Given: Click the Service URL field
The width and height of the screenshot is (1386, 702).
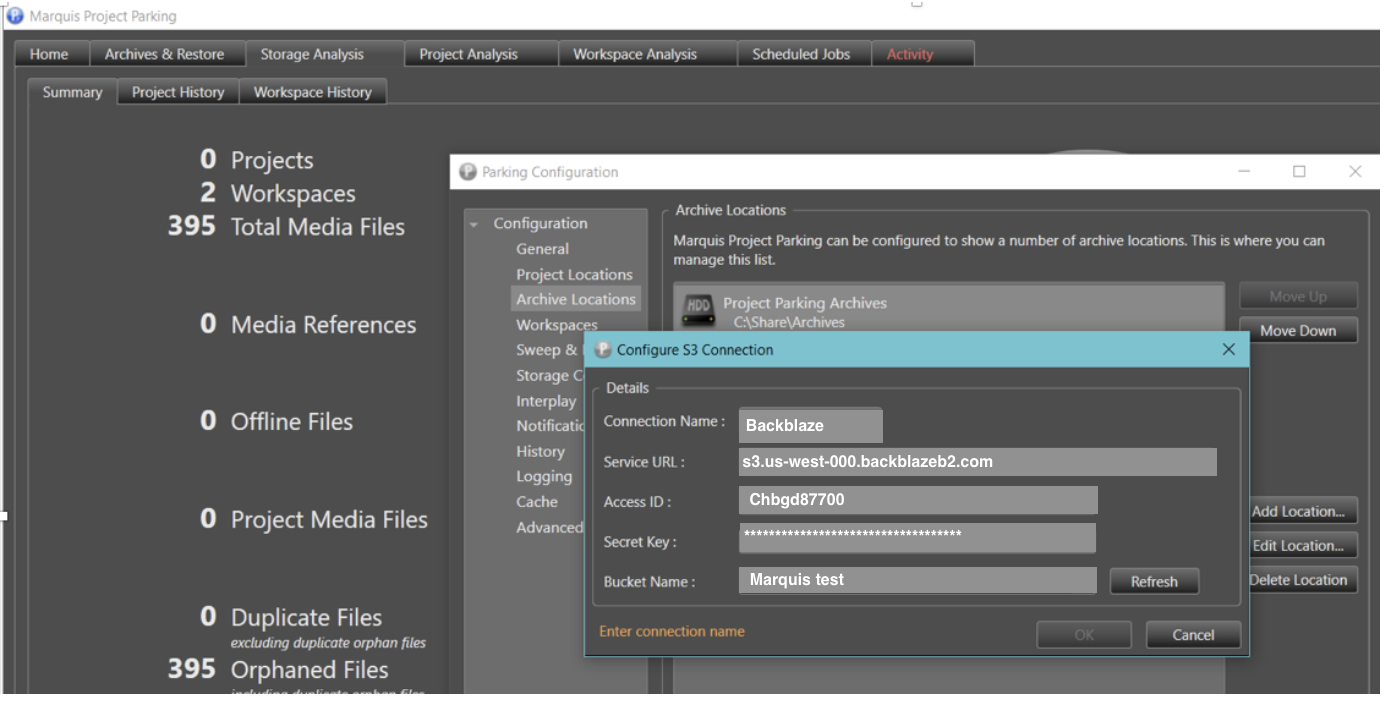Looking at the screenshot, I should 978,462.
